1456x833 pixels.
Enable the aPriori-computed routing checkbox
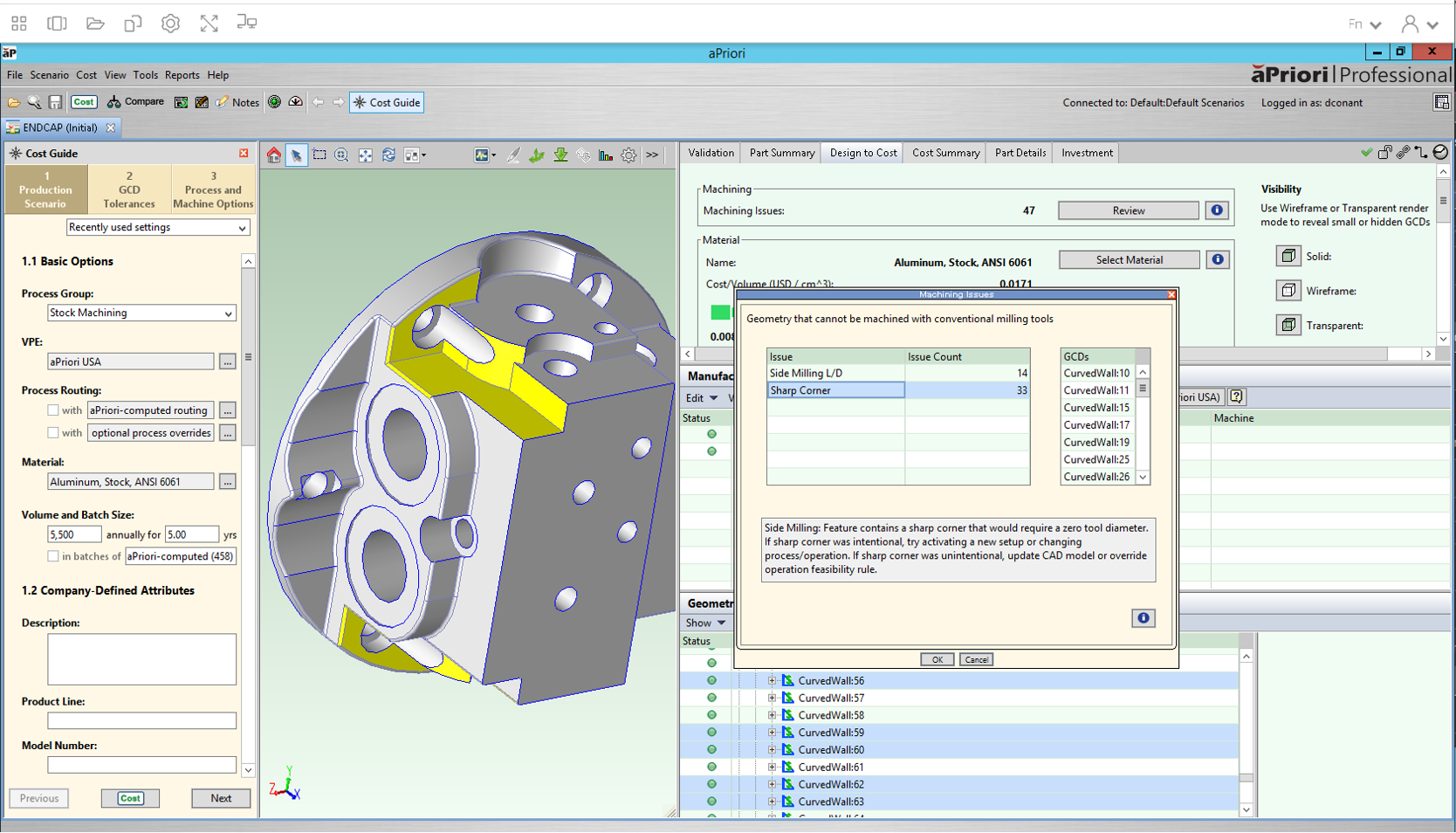tap(53, 410)
